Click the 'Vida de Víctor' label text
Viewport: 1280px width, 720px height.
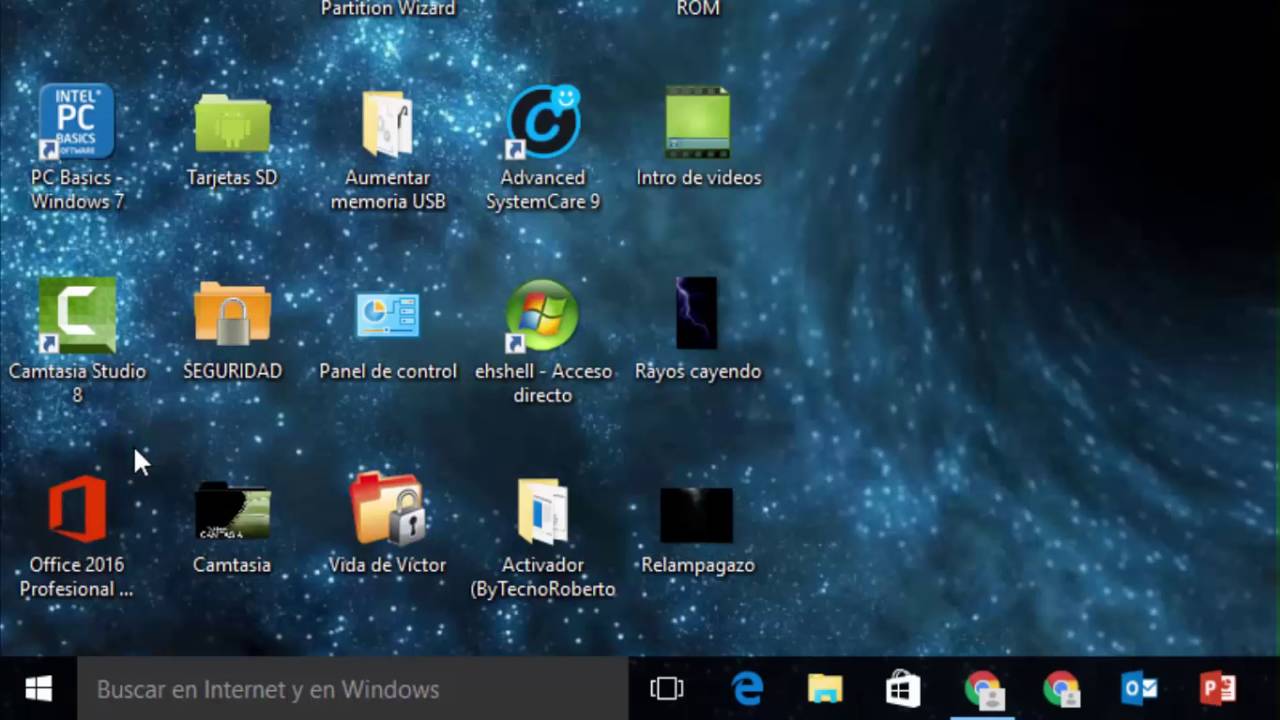388,565
